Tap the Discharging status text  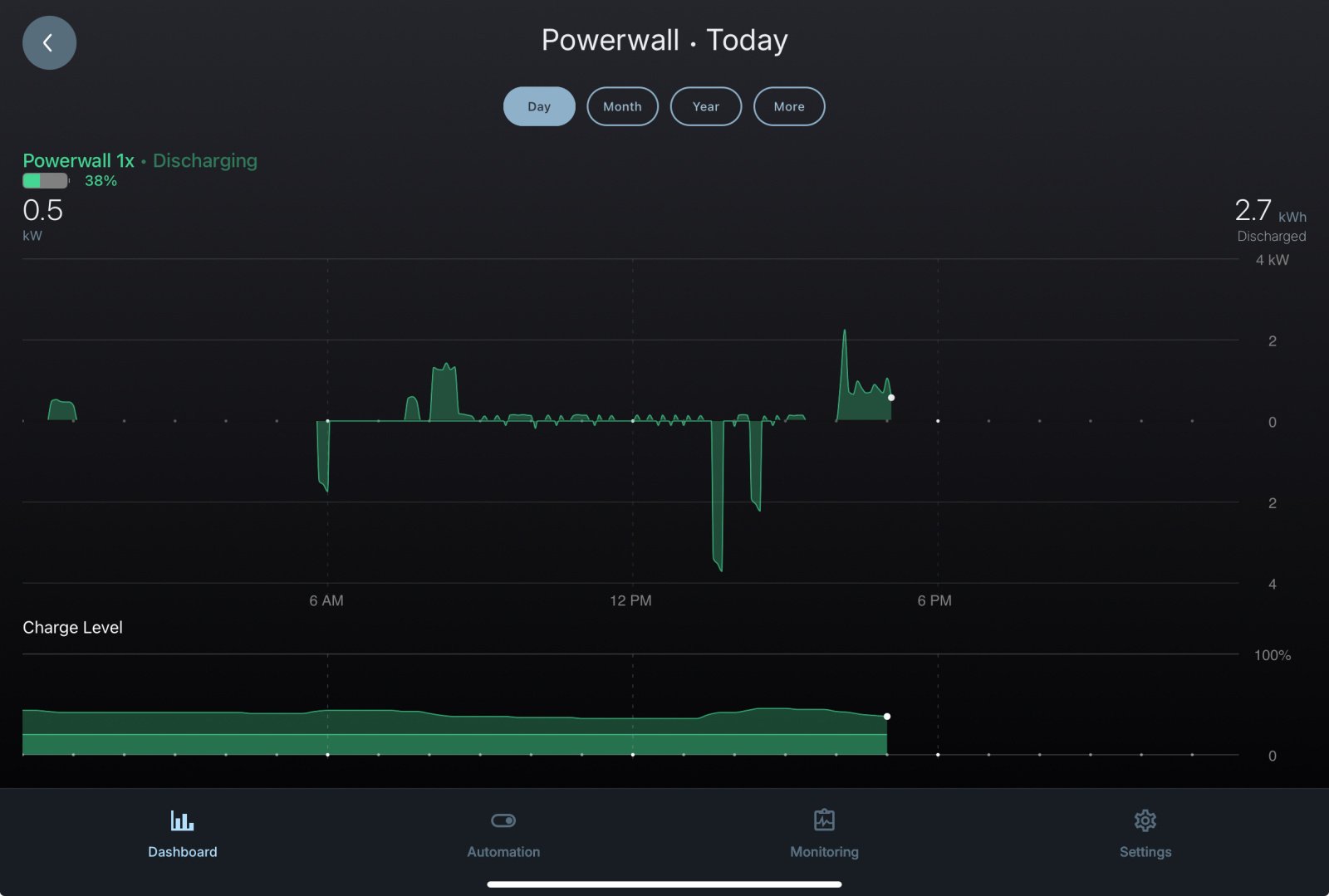pyautogui.click(x=205, y=160)
